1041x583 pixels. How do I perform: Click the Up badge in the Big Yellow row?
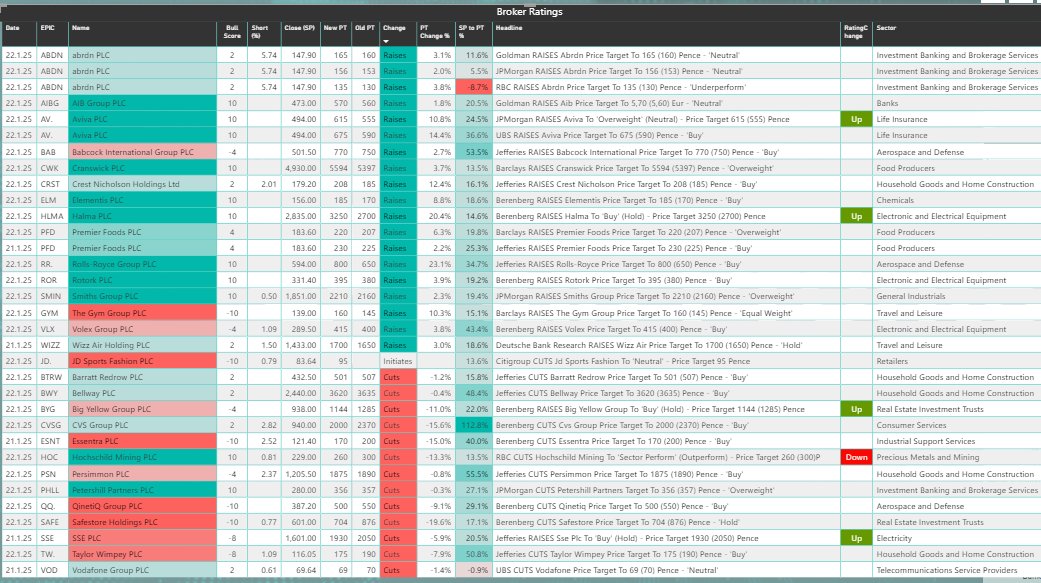tap(856, 409)
